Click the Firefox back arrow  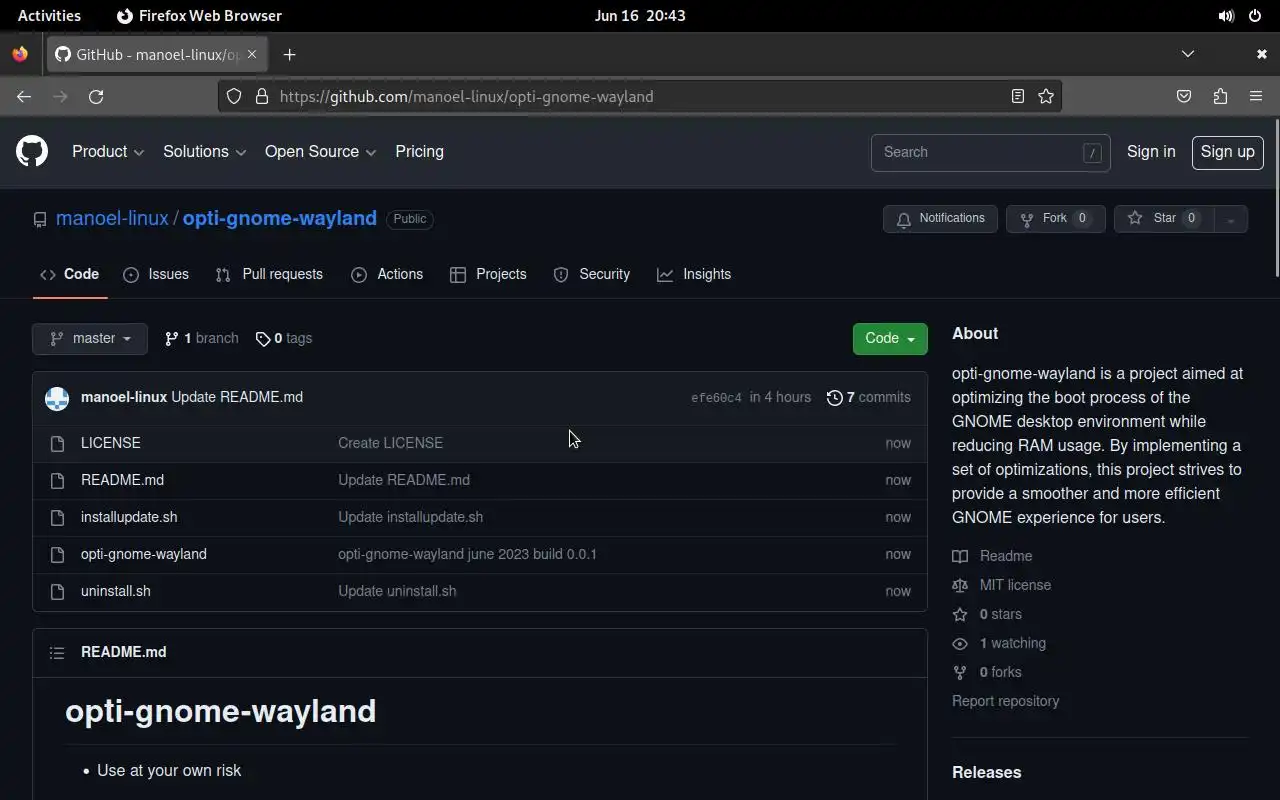point(24,97)
